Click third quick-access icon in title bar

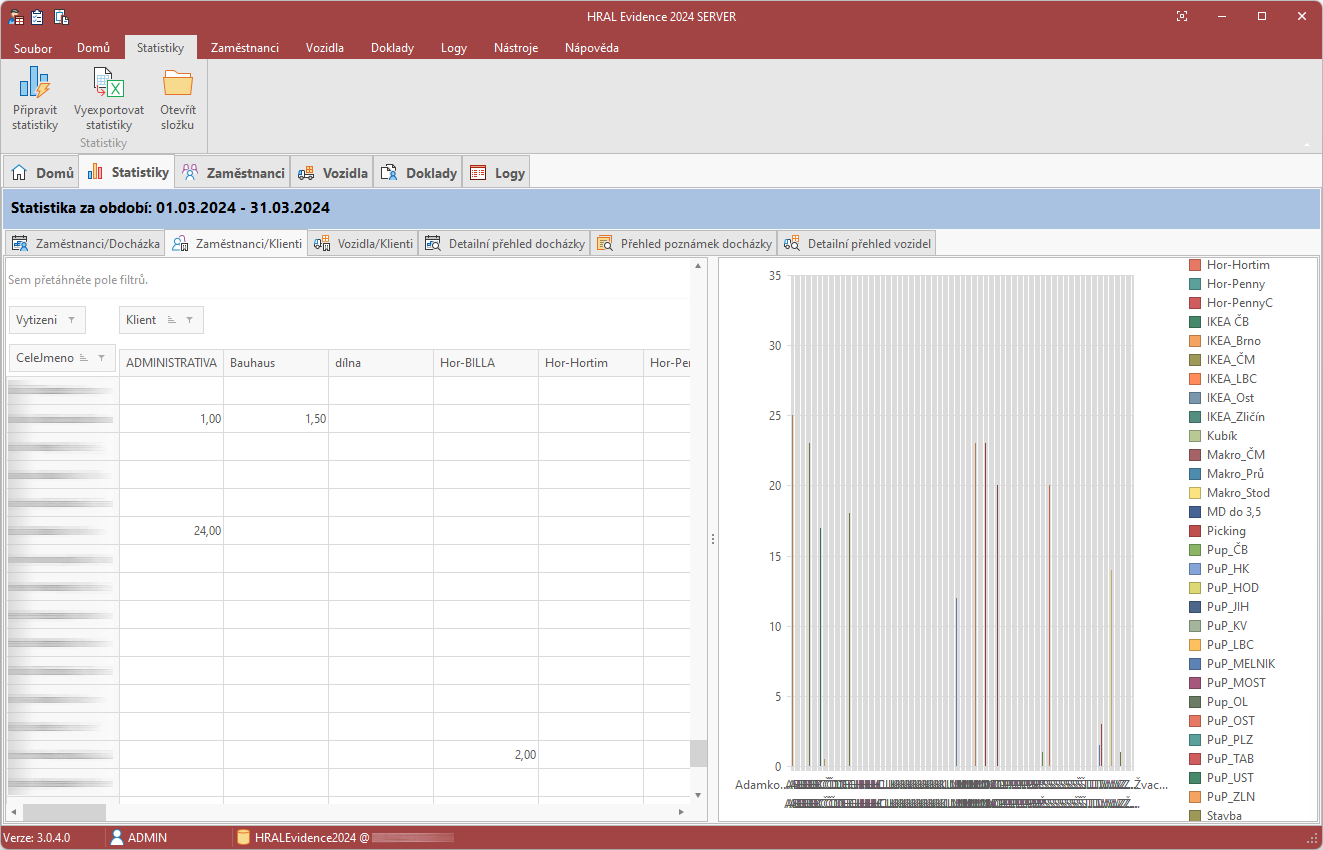pyautogui.click(x=61, y=16)
